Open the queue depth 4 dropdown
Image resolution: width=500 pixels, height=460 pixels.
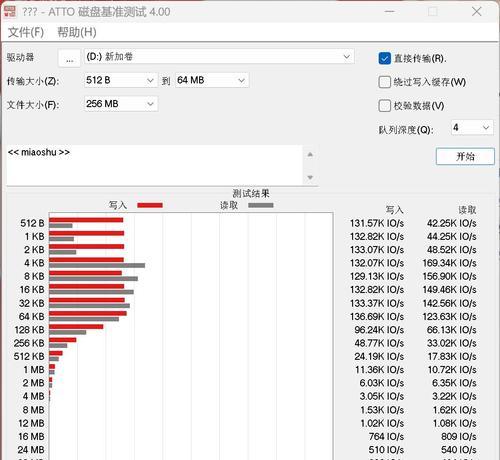pyautogui.click(x=472, y=128)
